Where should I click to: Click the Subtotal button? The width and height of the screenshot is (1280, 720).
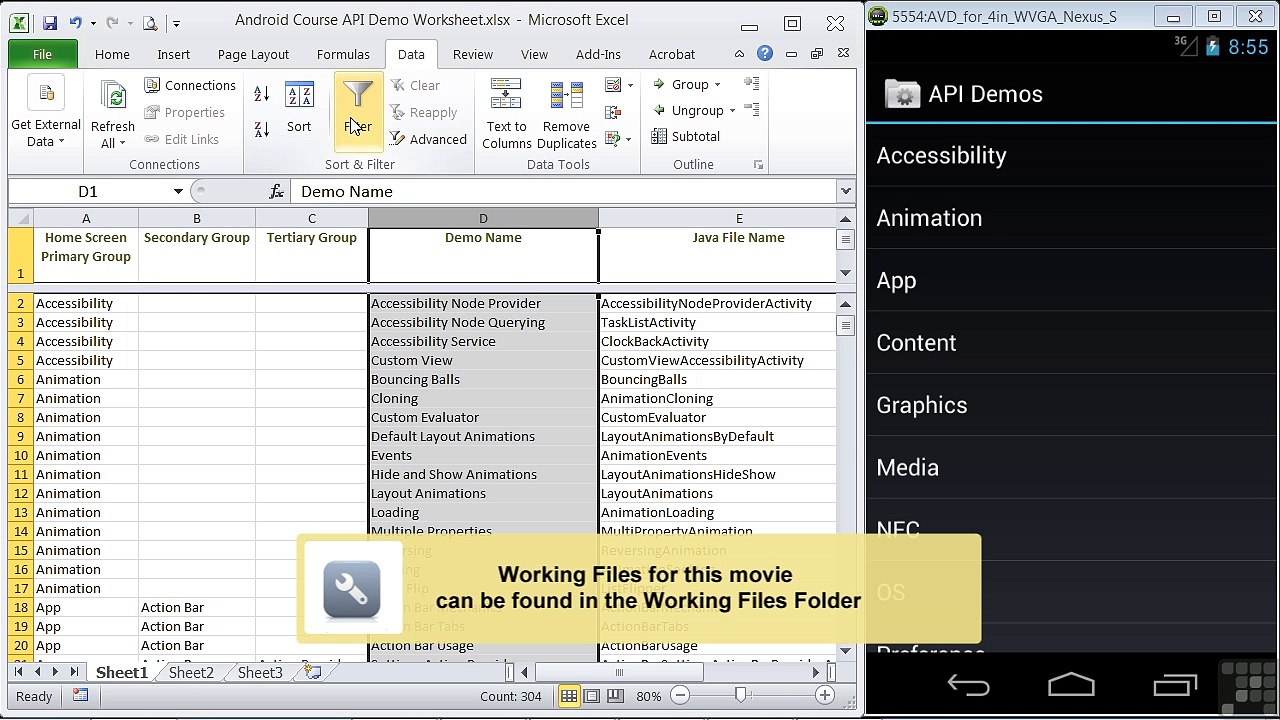(686, 137)
